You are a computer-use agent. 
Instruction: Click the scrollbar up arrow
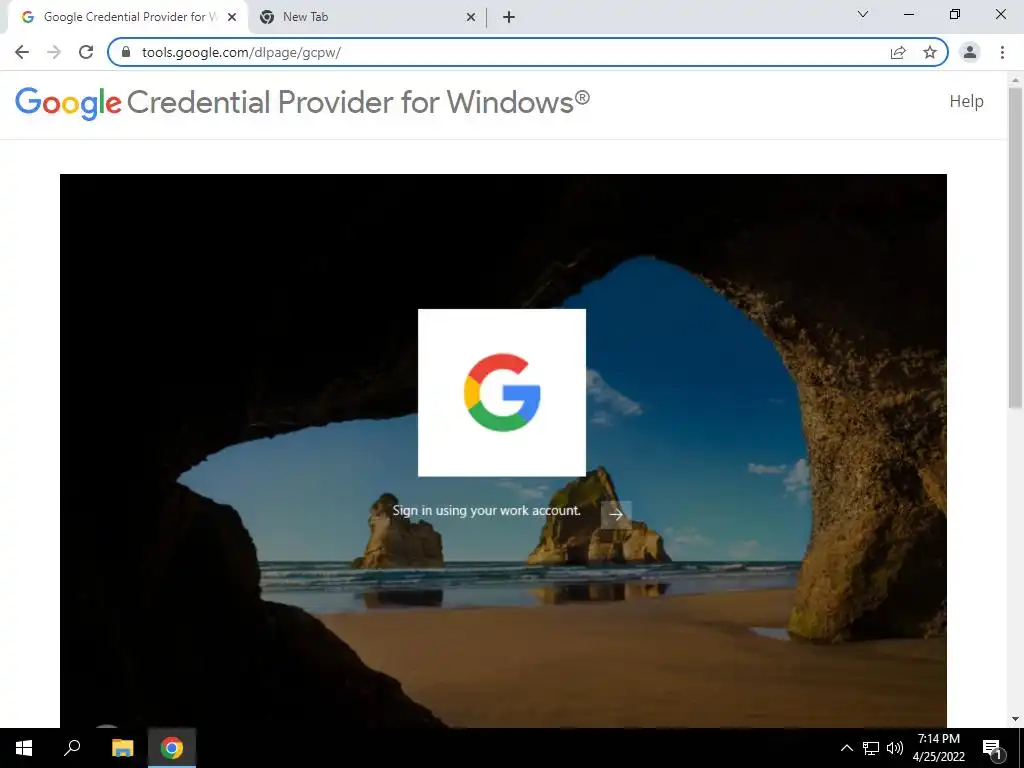[x=1015, y=81]
